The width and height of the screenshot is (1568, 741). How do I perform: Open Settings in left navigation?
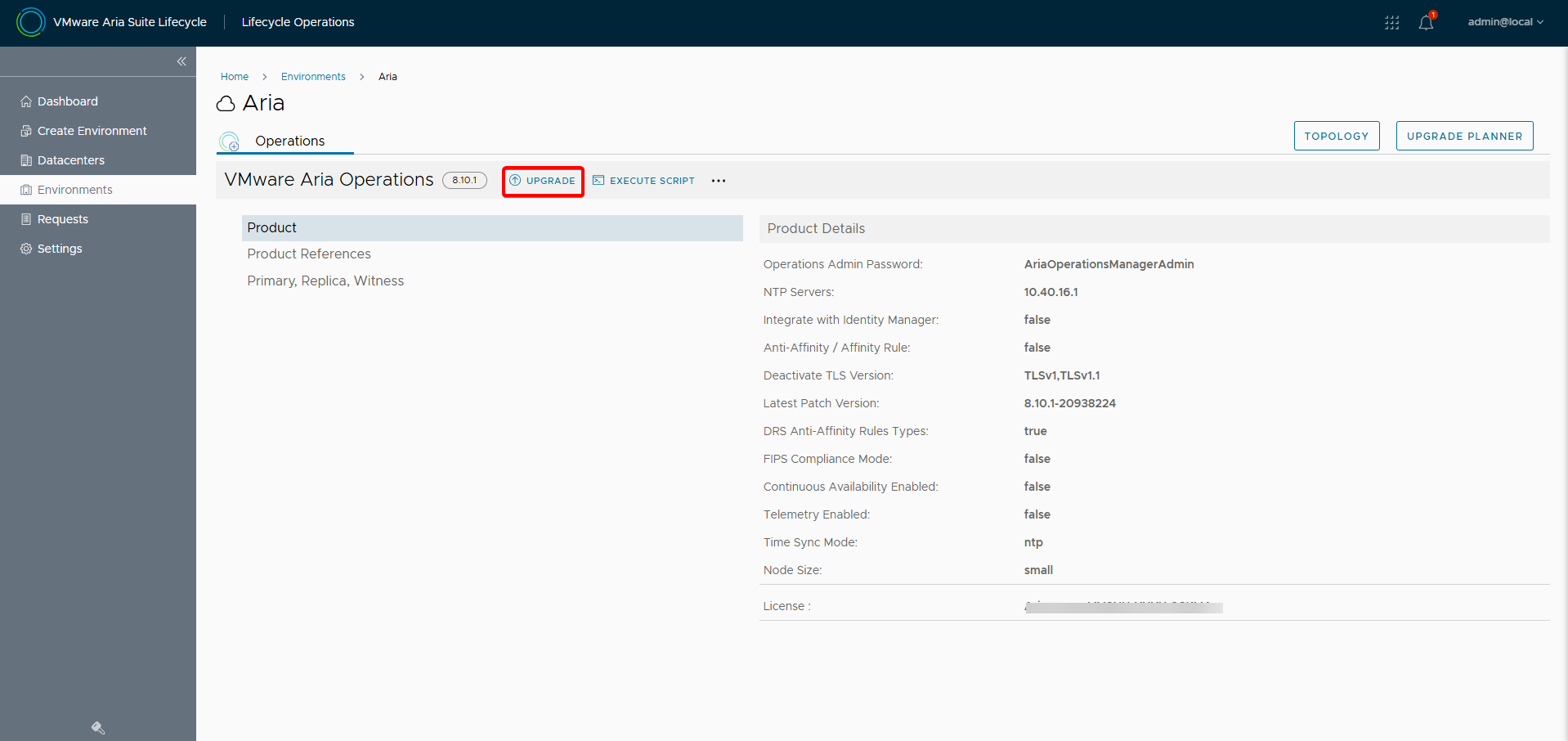click(60, 249)
